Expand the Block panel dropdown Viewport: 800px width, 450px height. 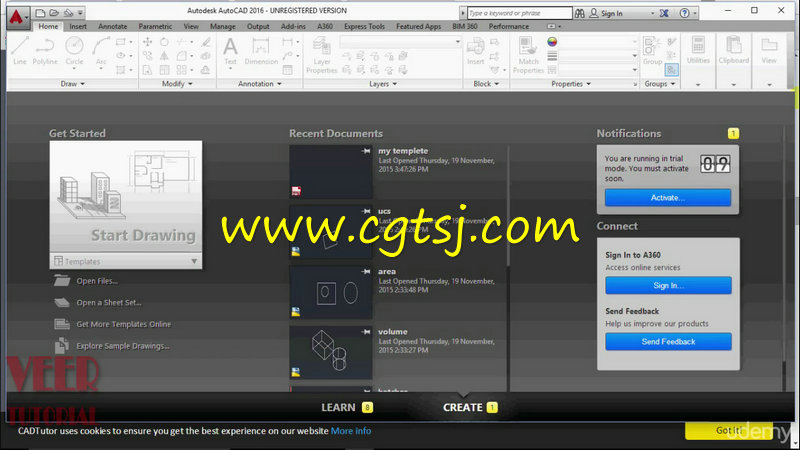tap(486, 84)
